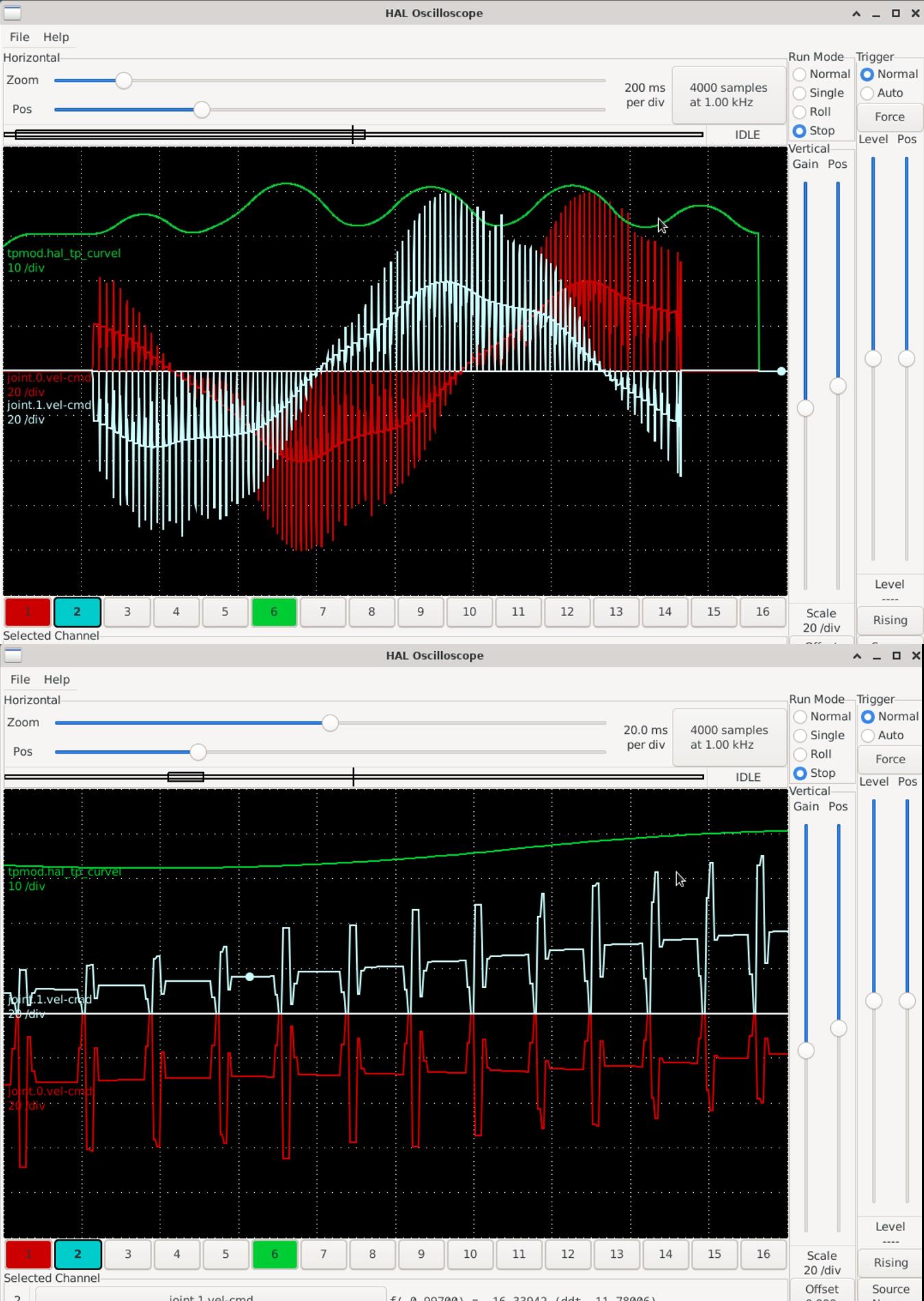Select Single run mode in bottom window
The width and height of the screenshot is (924, 1301).
click(819, 736)
